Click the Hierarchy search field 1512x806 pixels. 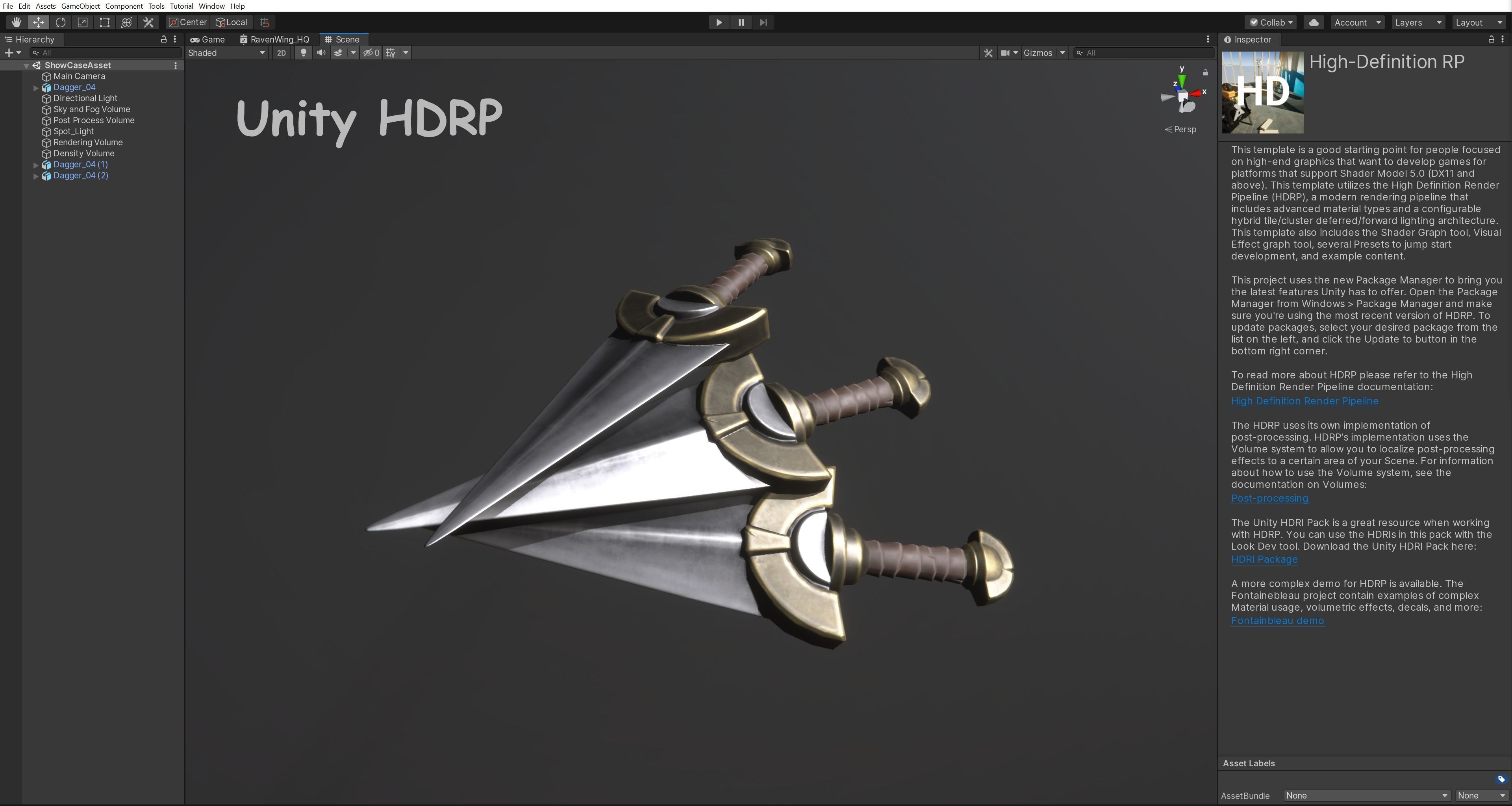[x=106, y=53]
